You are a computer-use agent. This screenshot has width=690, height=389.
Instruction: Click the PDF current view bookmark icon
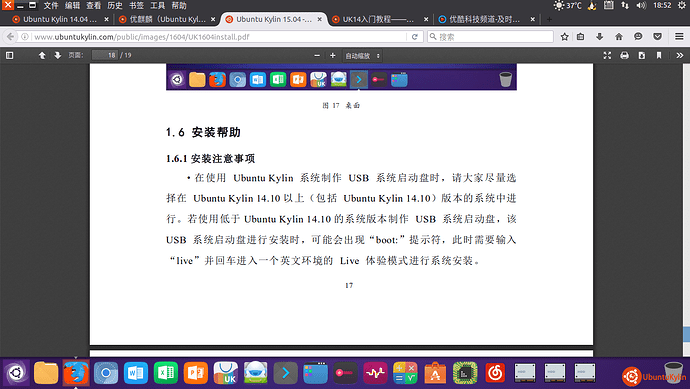click(x=659, y=55)
